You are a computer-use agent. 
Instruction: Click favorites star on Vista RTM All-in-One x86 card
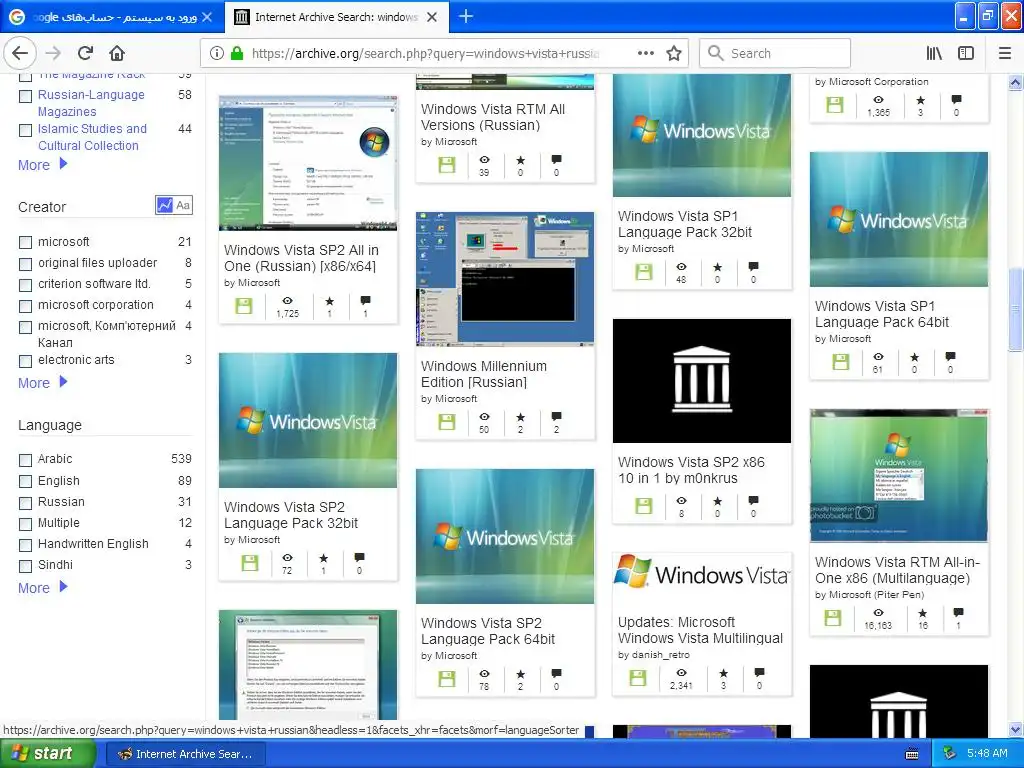pyautogui.click(x=922, y=613)
